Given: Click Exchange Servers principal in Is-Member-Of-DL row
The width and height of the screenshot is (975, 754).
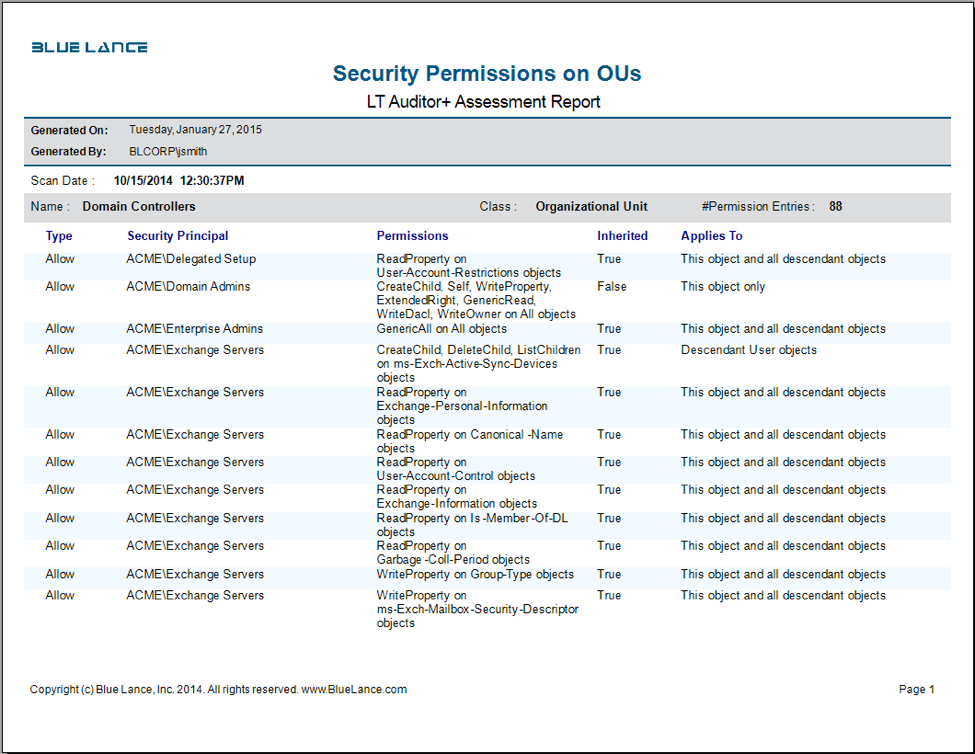Looking at the screenshot, I should click(195, 518).
